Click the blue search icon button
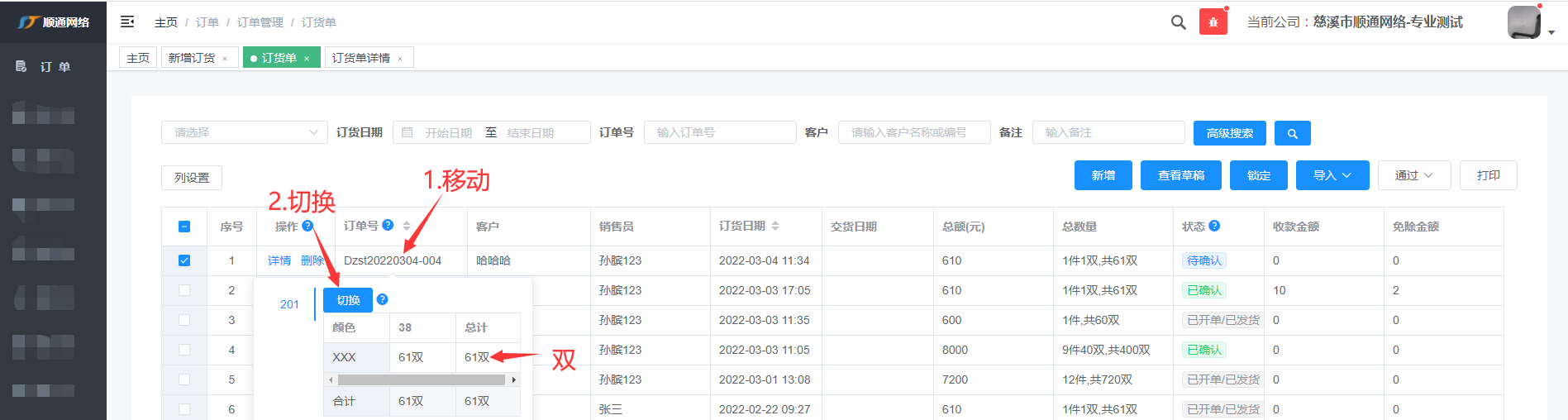Image resolution: width=1568 pixels, height=420 pixels. (x=1292, y=133)
